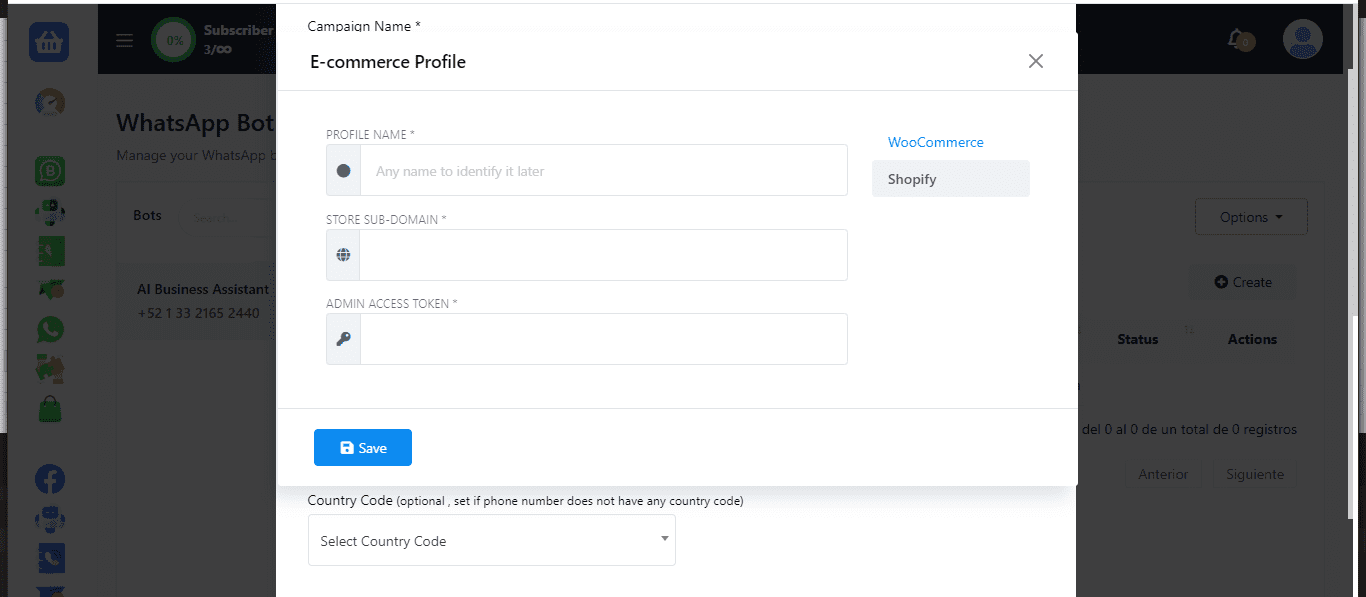
Task: Expand the Options dropdown
Action: point(1250,217)
